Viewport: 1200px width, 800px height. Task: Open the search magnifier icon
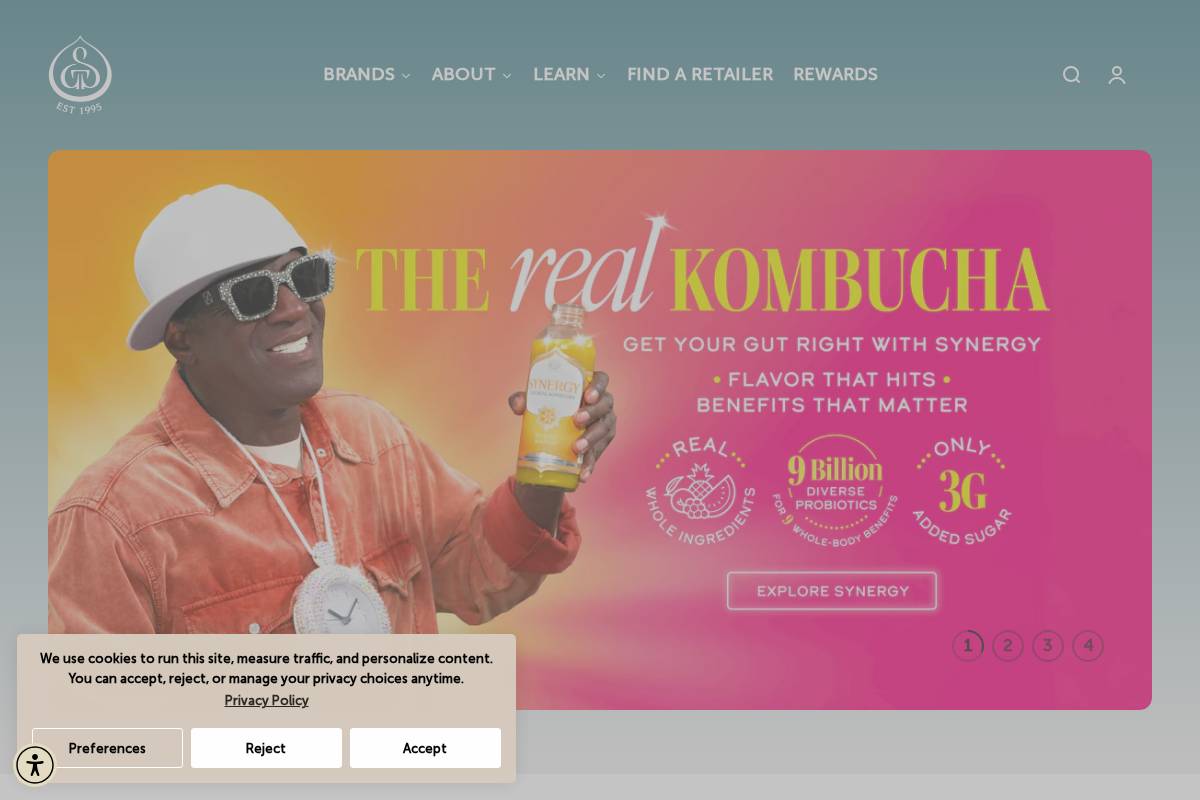coord(1071,75)
